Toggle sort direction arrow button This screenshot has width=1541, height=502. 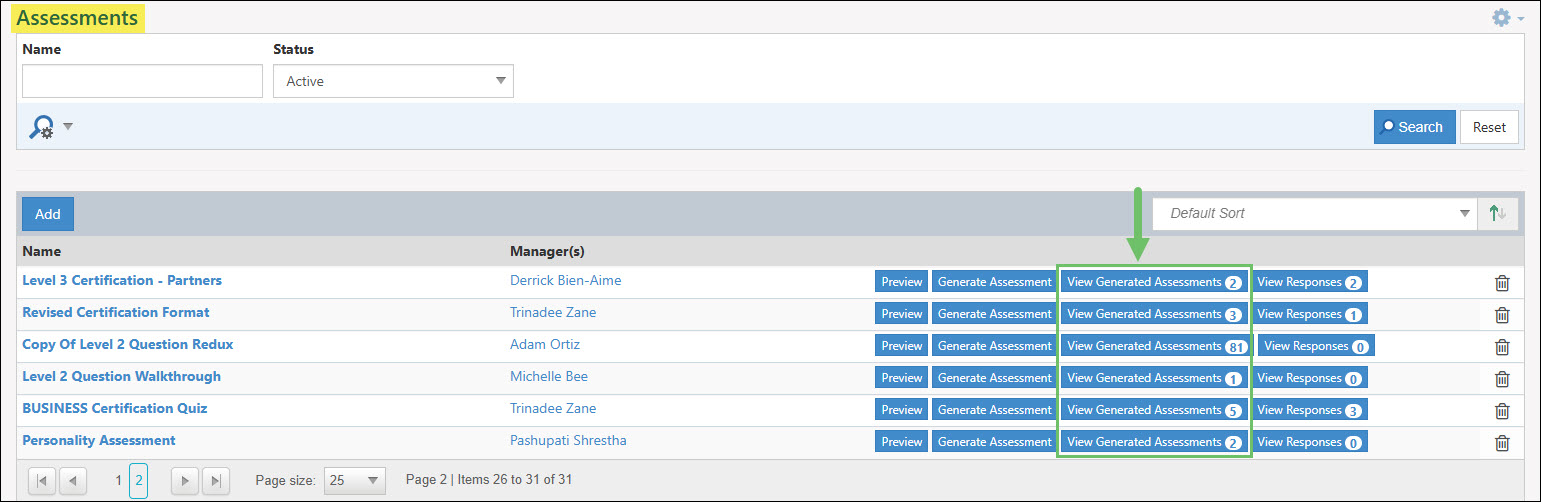(1498, 213)
